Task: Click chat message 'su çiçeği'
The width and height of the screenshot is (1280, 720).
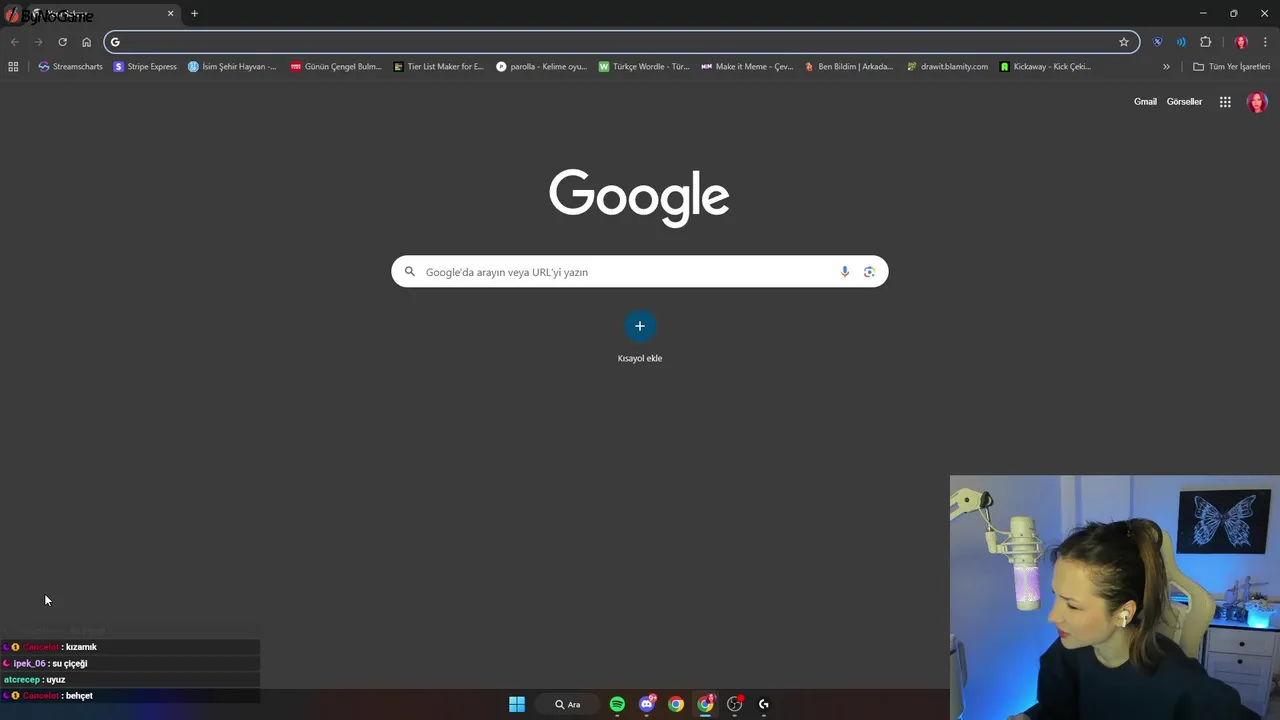Action: click(x=69, y=663)
